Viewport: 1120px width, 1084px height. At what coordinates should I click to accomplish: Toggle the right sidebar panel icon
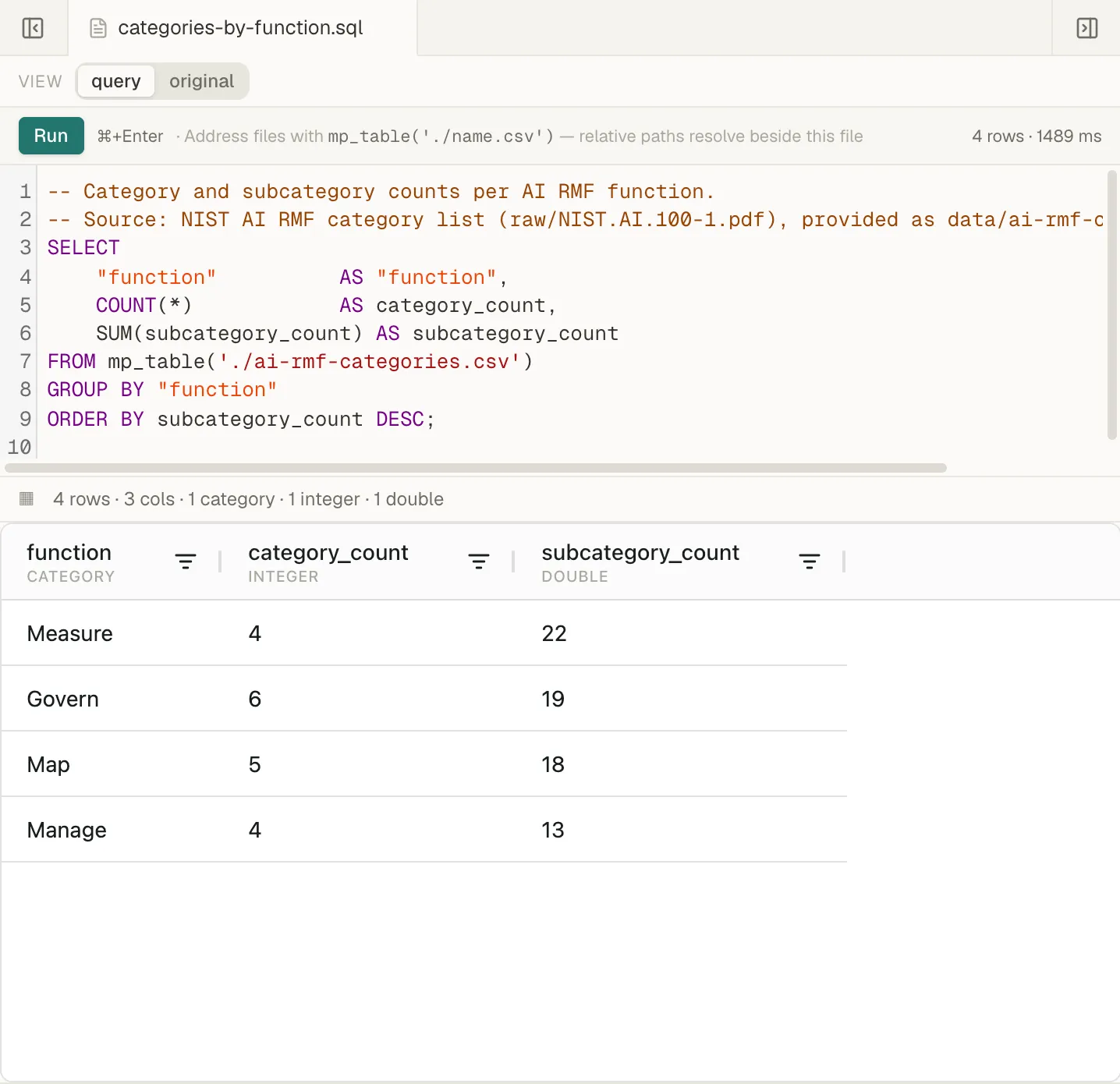click(1086, 28)
